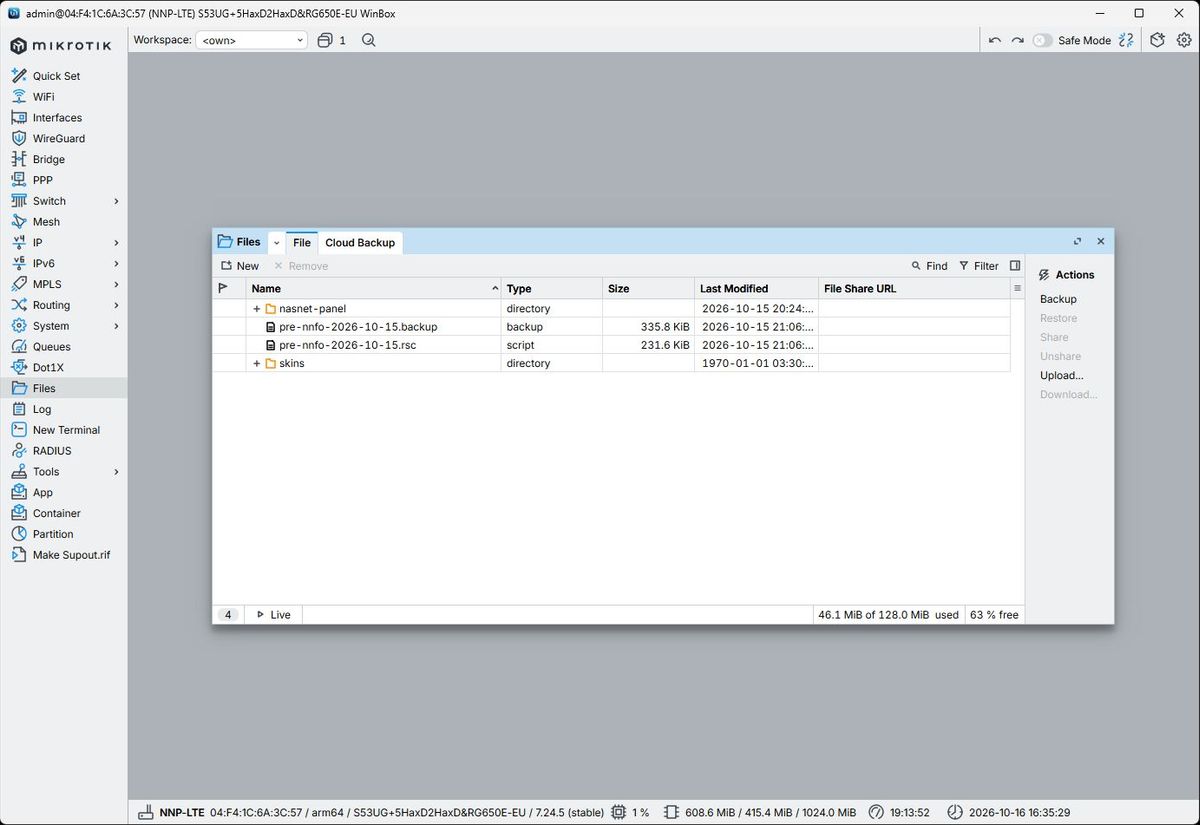Click the Filter button
Screen dimensions: 1200x825
pos(978,266)
